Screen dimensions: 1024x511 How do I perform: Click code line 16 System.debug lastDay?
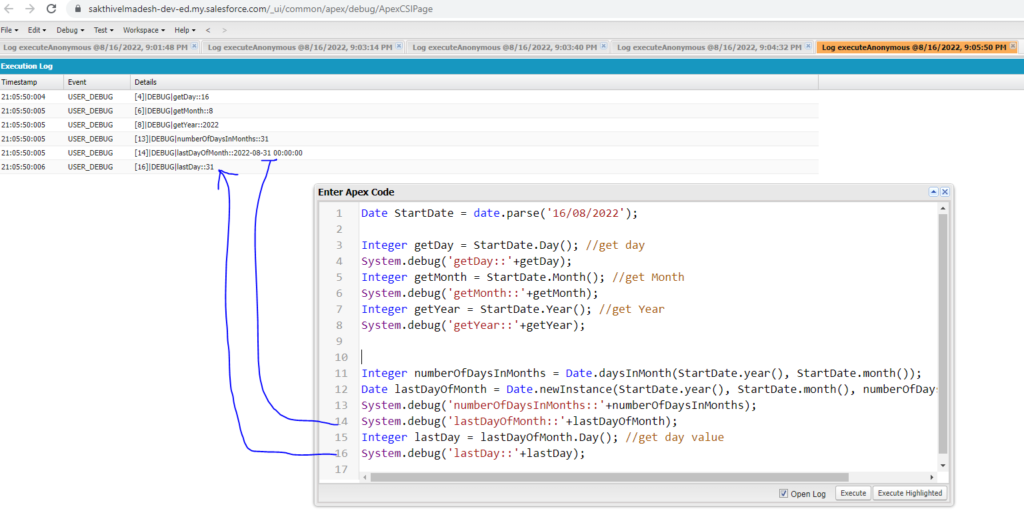pos(473,453)
